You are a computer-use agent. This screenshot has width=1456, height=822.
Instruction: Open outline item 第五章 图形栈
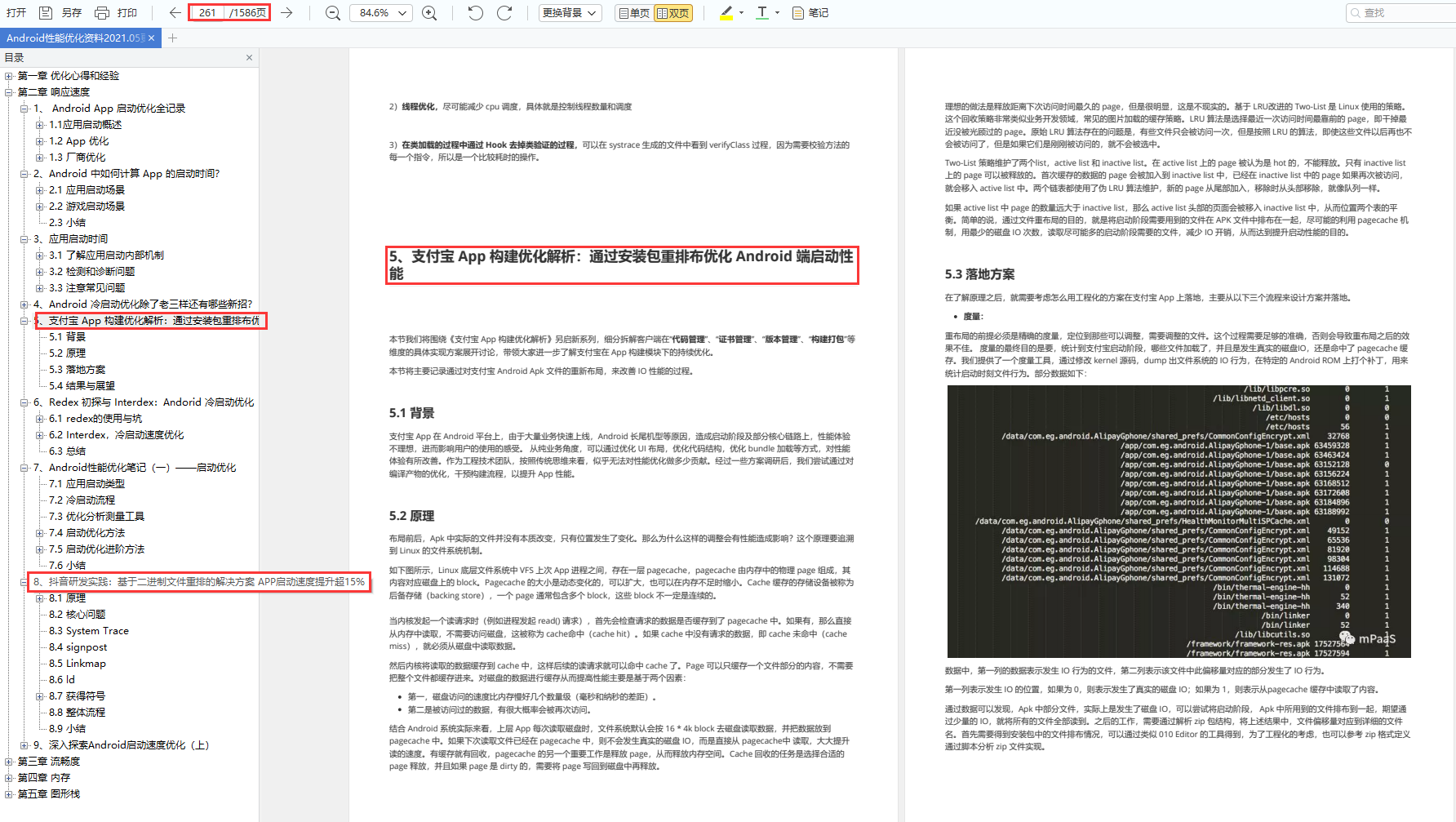point(49,794)
